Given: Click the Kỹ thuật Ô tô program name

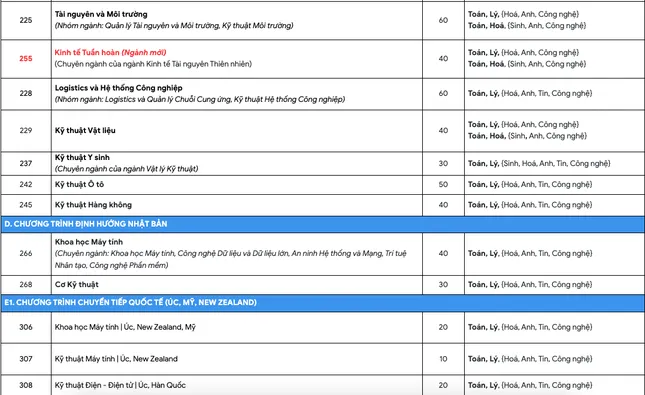Looking at the screenshot, I should [x=79, y=184].
